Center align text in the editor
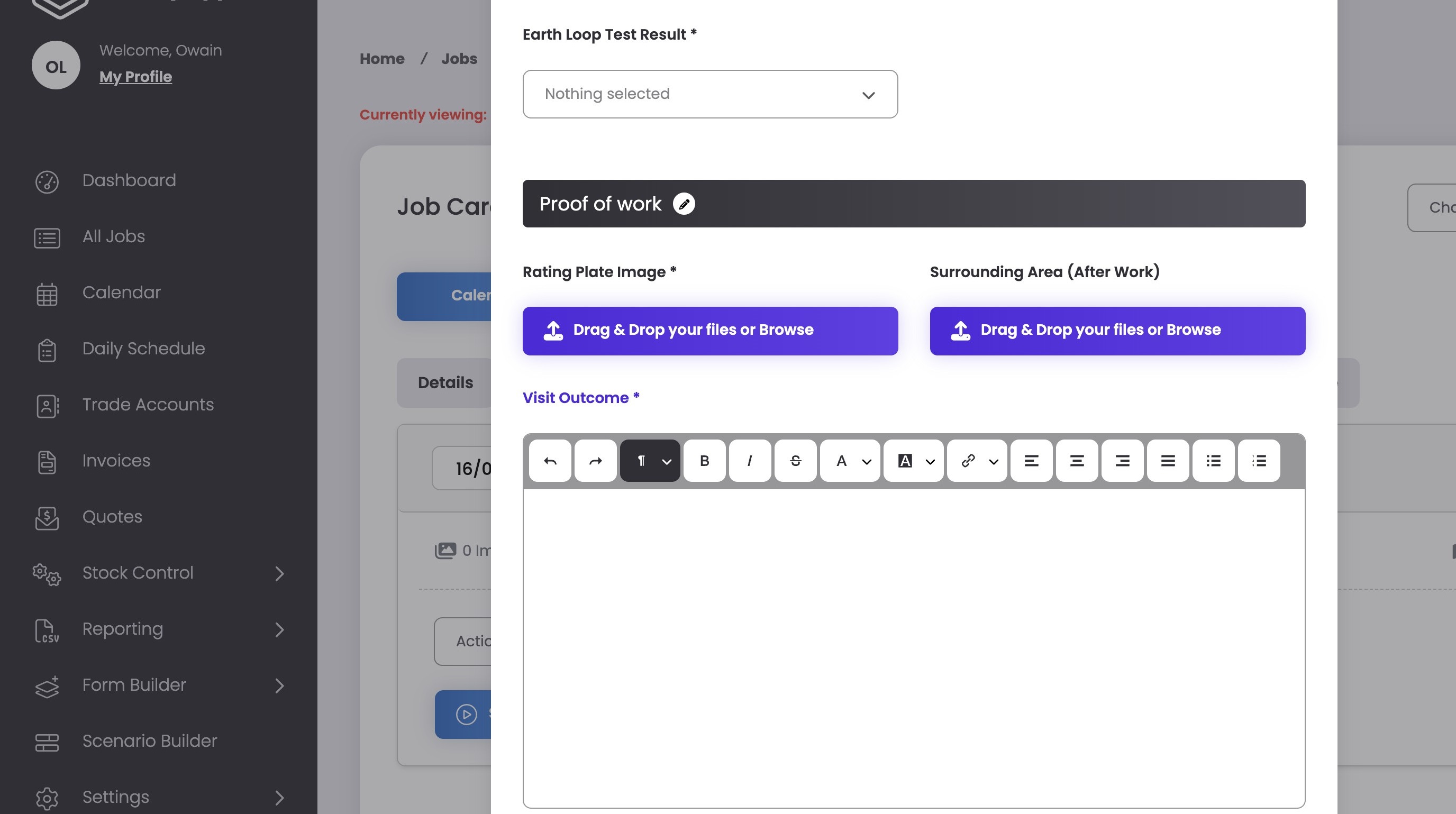The width and height of the screenshot is (1456, 814). (x=1077, y=461)
